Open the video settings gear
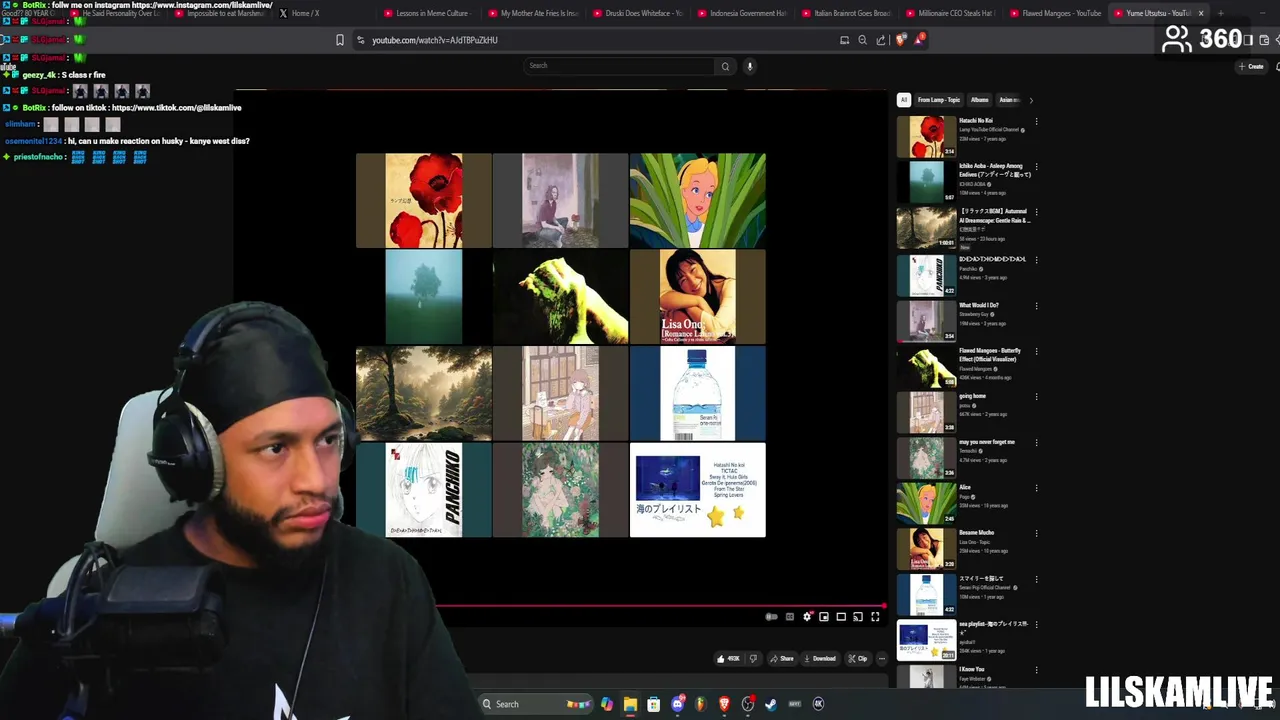 click(x=807, y=617)
